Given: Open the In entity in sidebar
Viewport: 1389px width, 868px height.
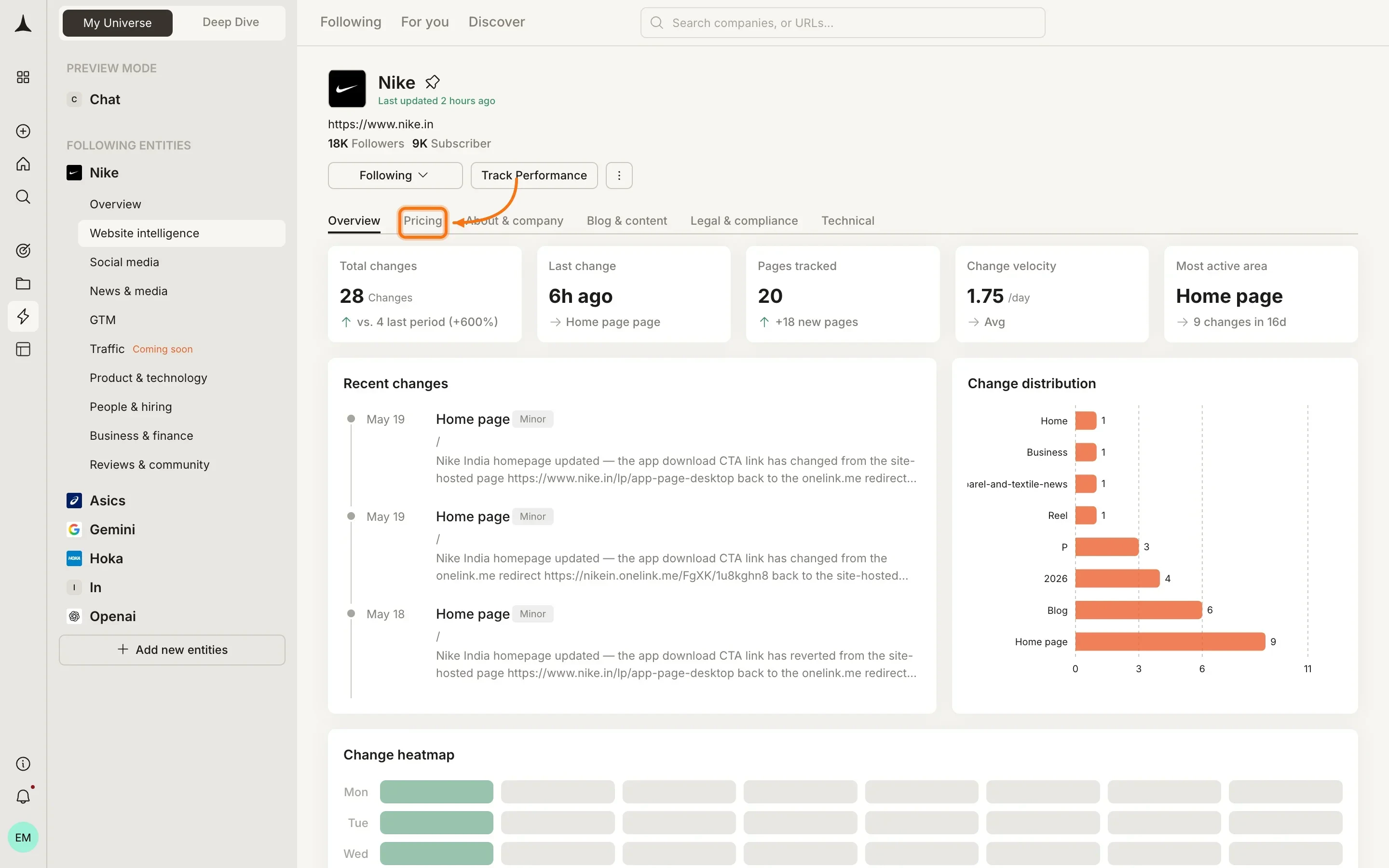Looking at the screenshot, I should pos(95,587).
